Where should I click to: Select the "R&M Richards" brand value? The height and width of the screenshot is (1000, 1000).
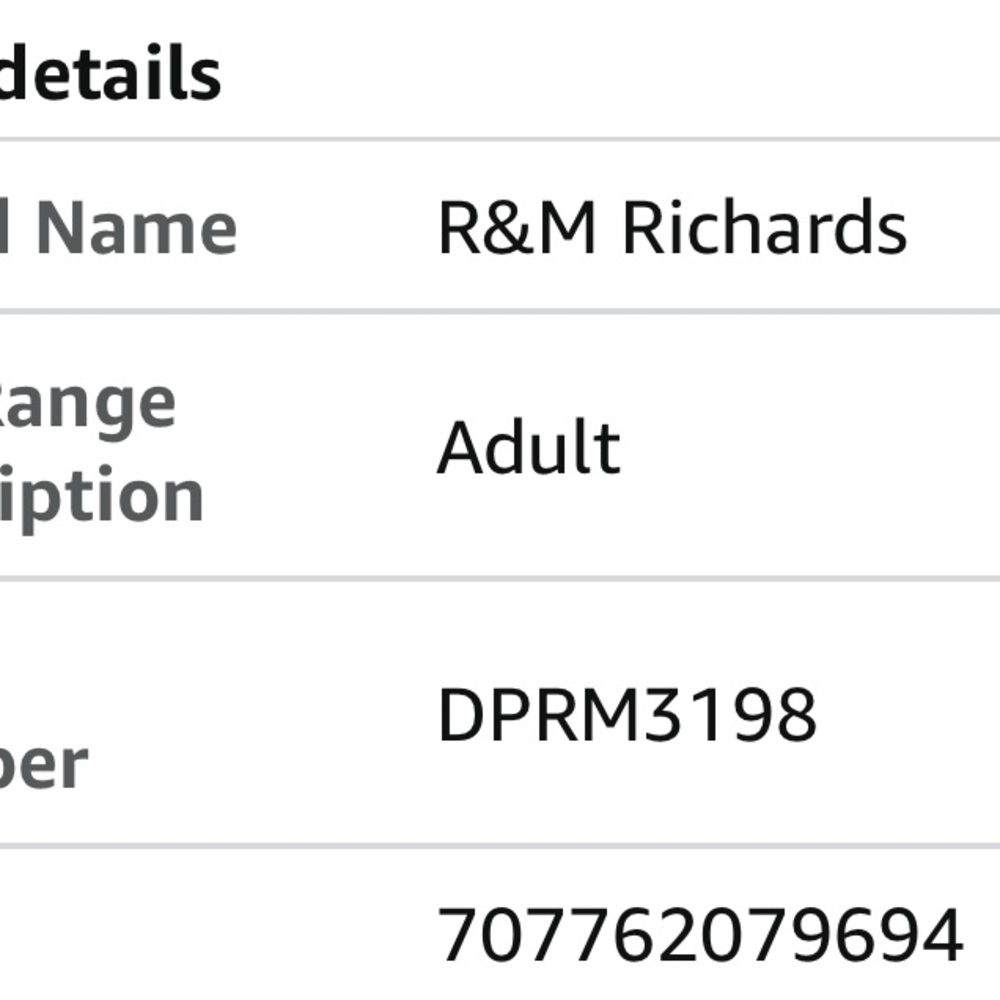pyautogui.click(x=671, y=228)
